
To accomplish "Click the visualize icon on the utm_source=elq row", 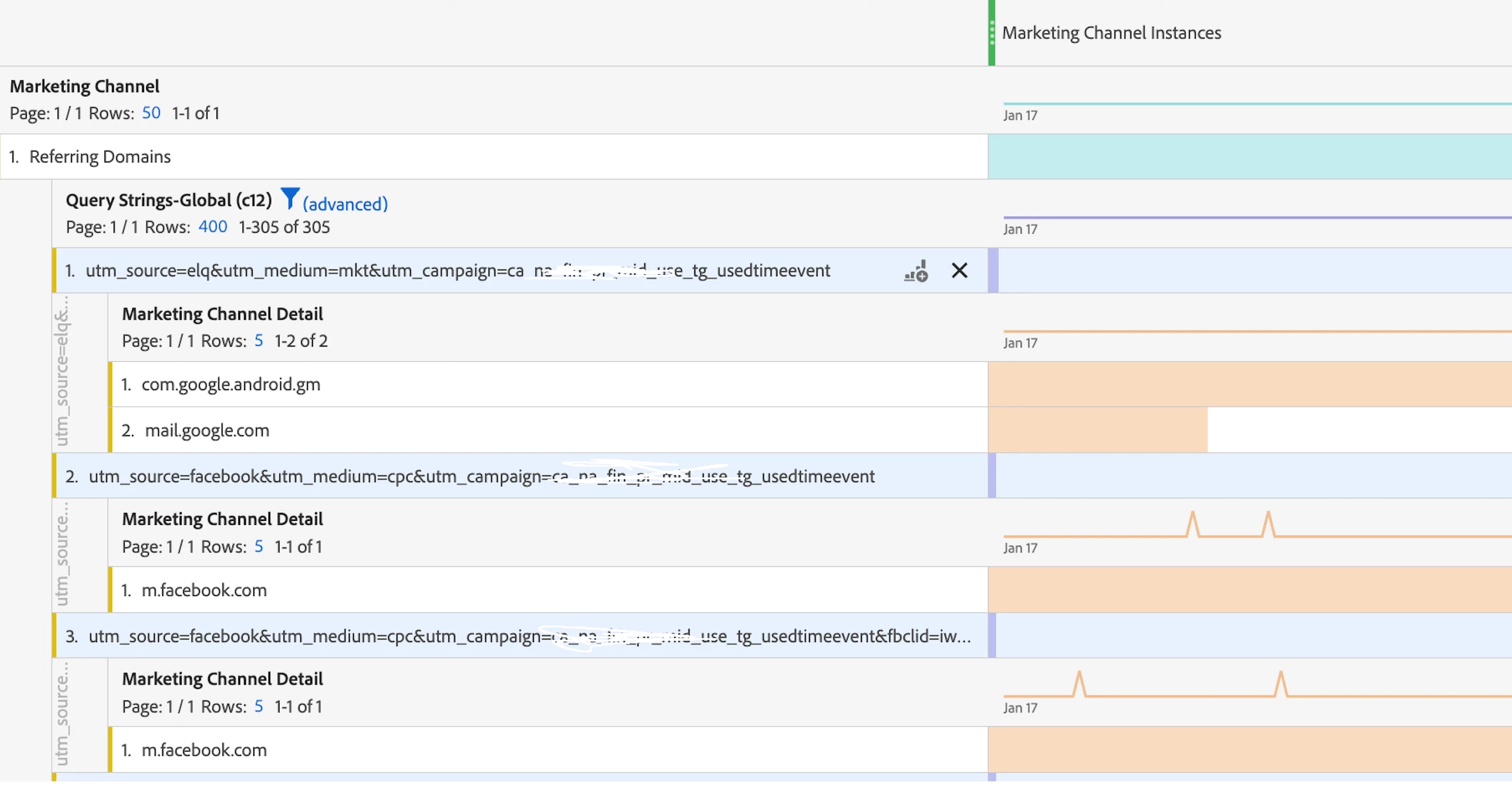I will click(x=916, y=271).
